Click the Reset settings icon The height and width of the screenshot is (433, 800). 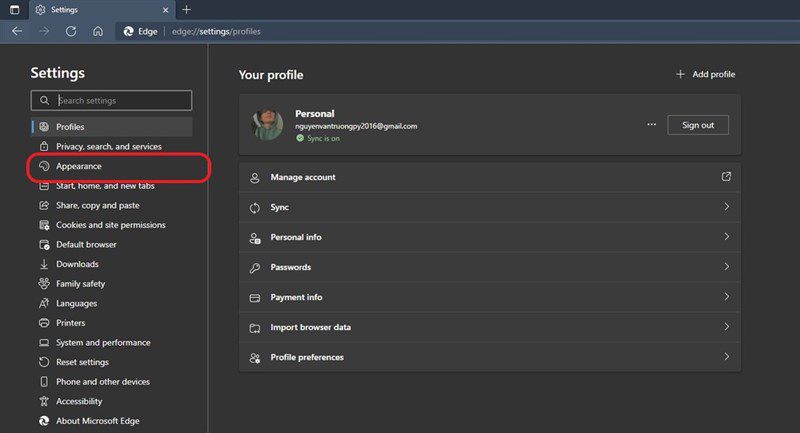(x=44, y=362)
